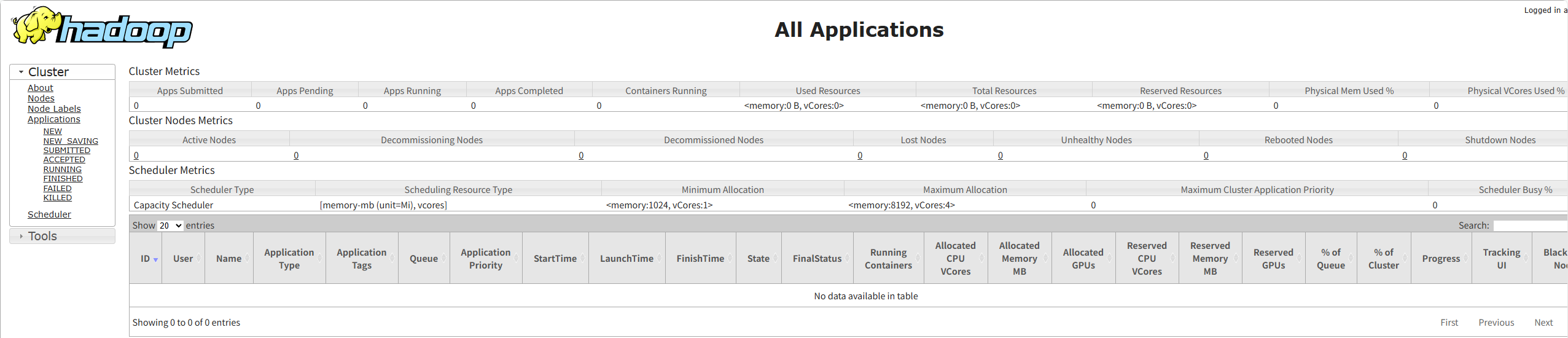Viewport: 1568px width, 338px height.
Task: Collapse the Cluster section arrow
Action: pos(21,72)
